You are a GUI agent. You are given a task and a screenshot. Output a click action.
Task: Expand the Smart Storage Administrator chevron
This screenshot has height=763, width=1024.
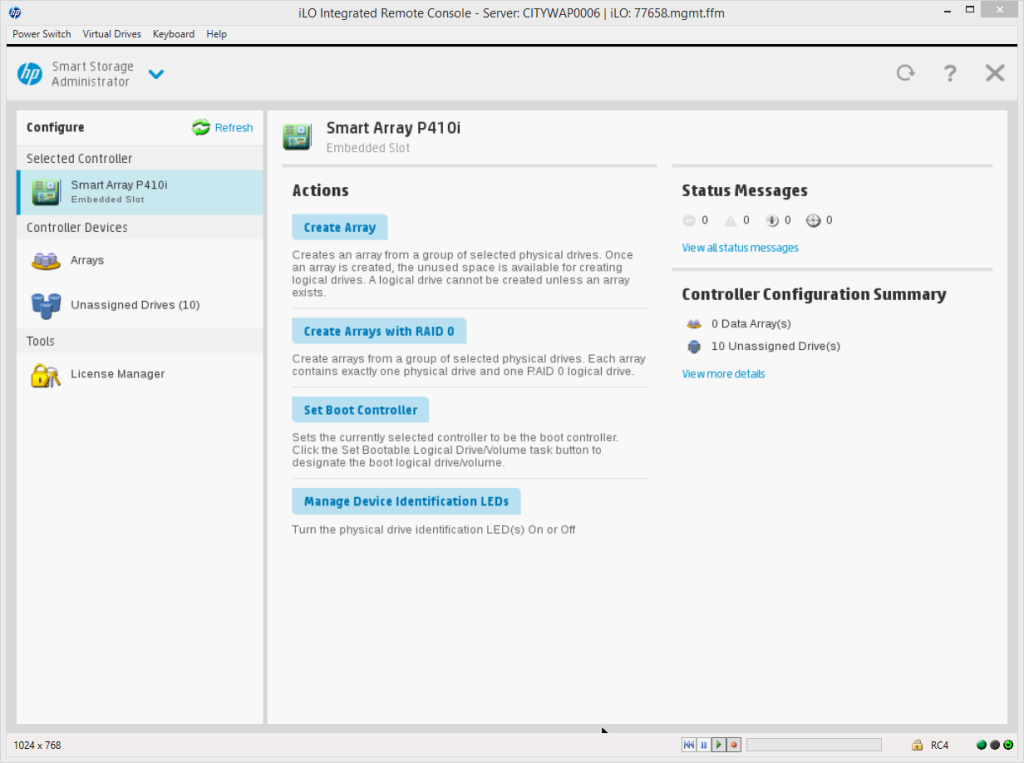pos(156,74)
